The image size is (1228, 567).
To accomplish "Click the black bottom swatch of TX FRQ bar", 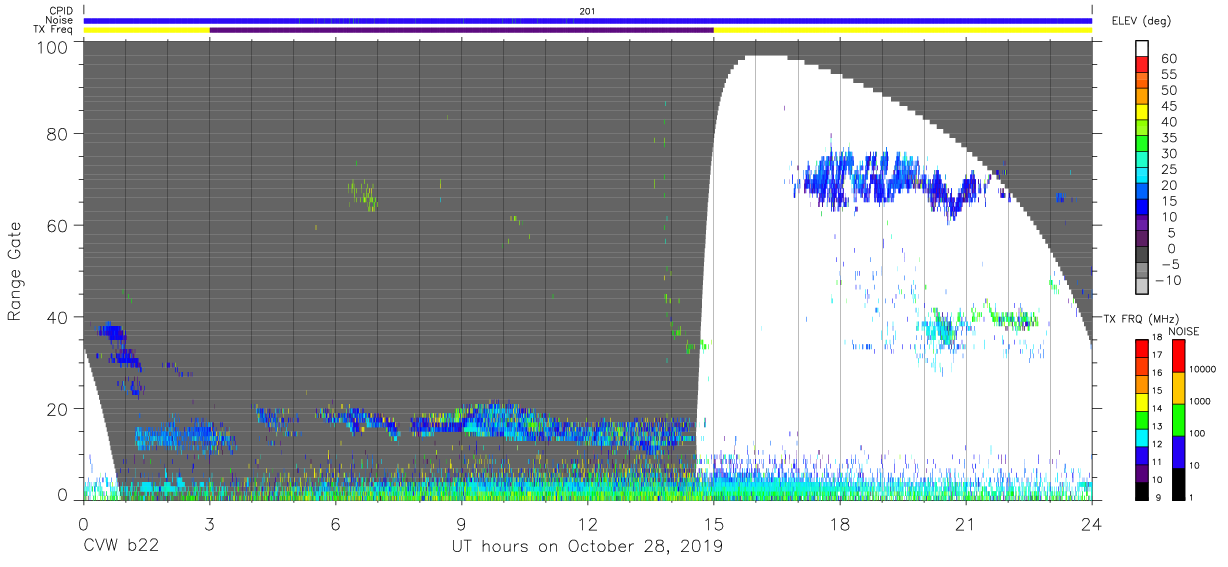I will [x=1142, y=489].
